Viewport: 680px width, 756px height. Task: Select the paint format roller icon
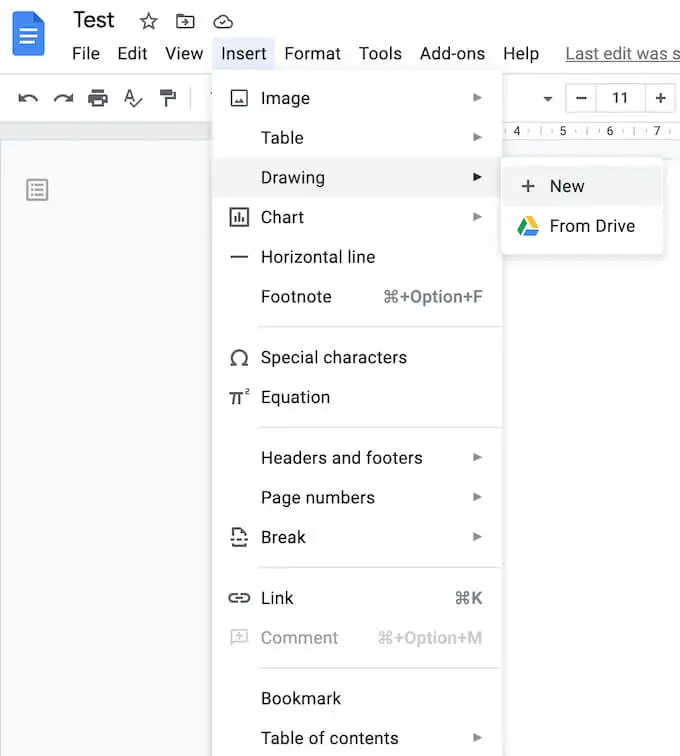[168, 98]
